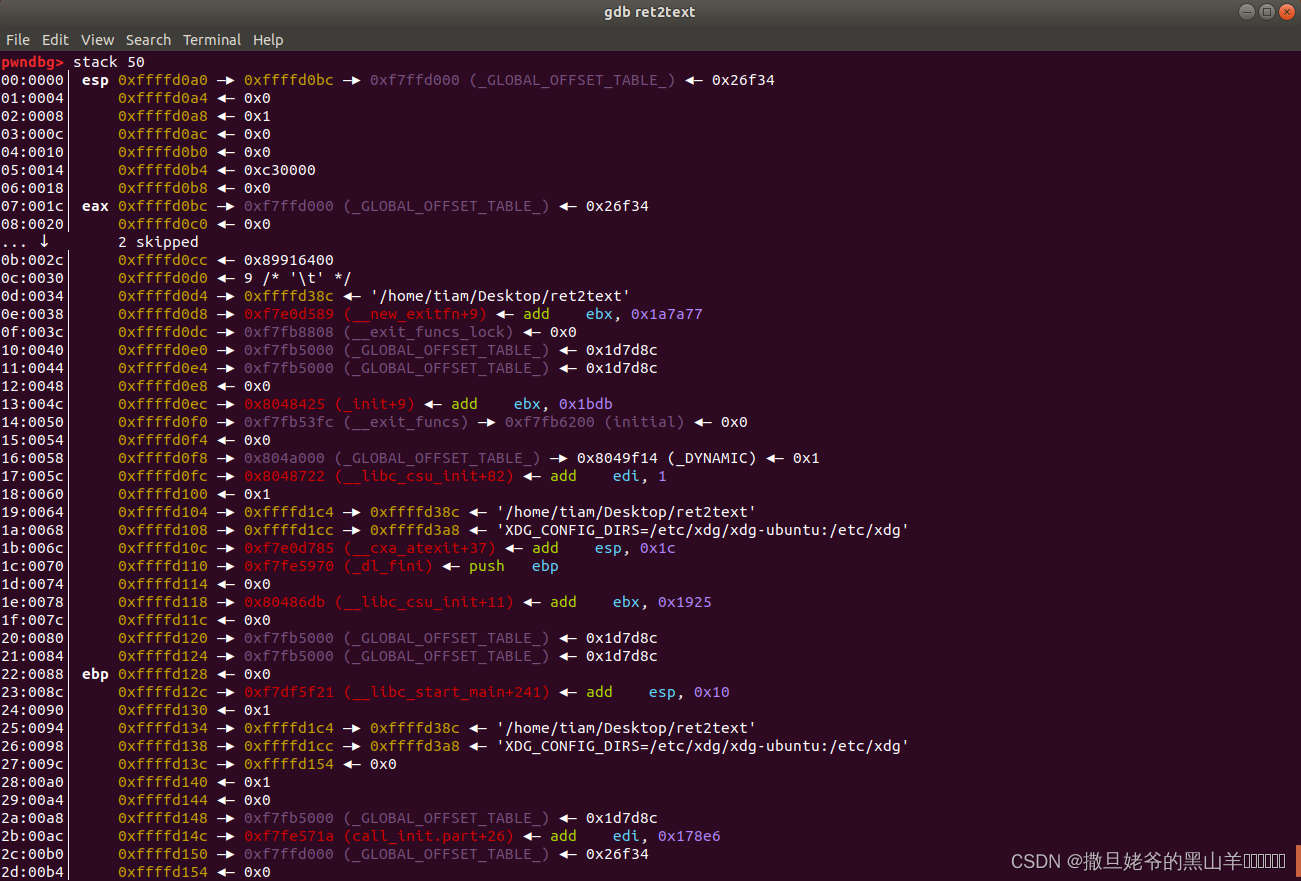Minimize the gdb ret2text window
The width and height of the screenshot is (1301, 881).
click(1246, 12)
